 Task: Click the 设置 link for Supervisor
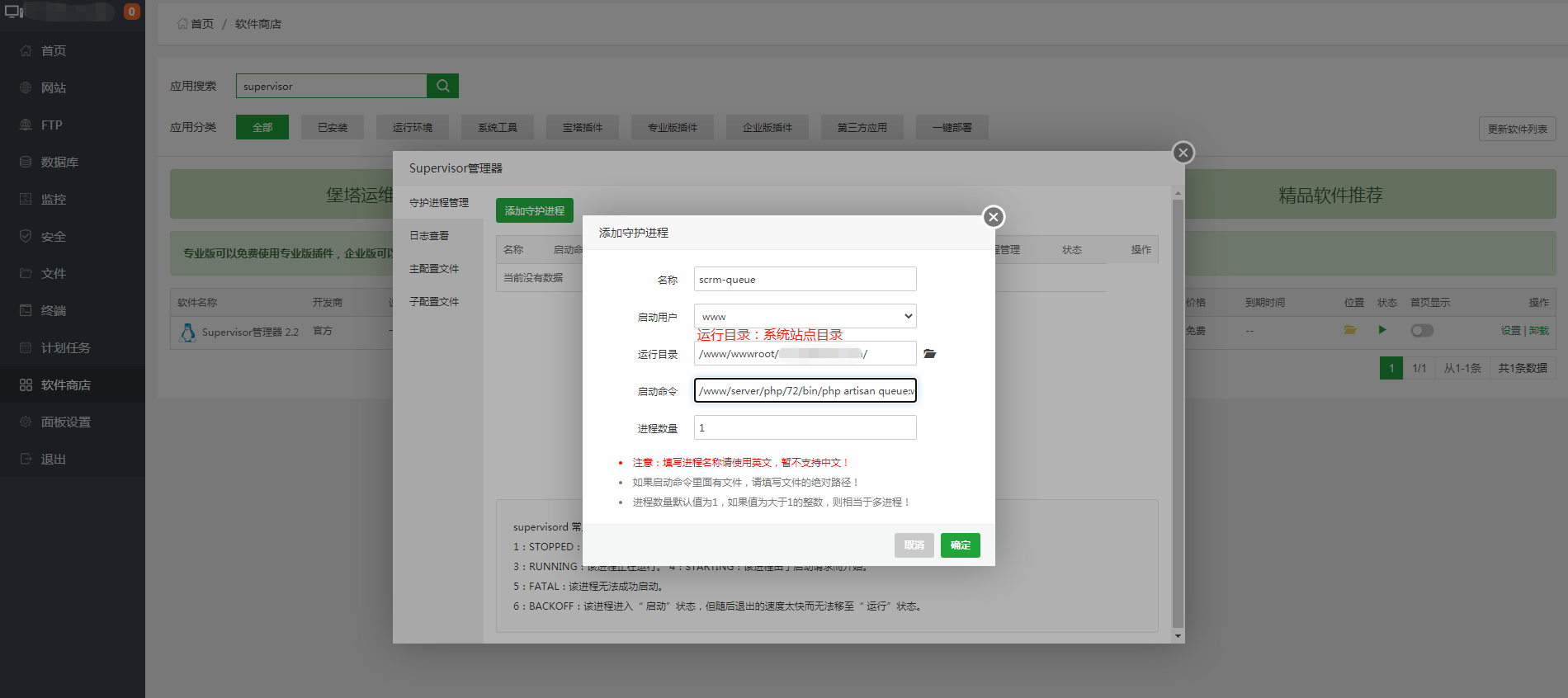pyautogui.click(x=1511, y=330)
